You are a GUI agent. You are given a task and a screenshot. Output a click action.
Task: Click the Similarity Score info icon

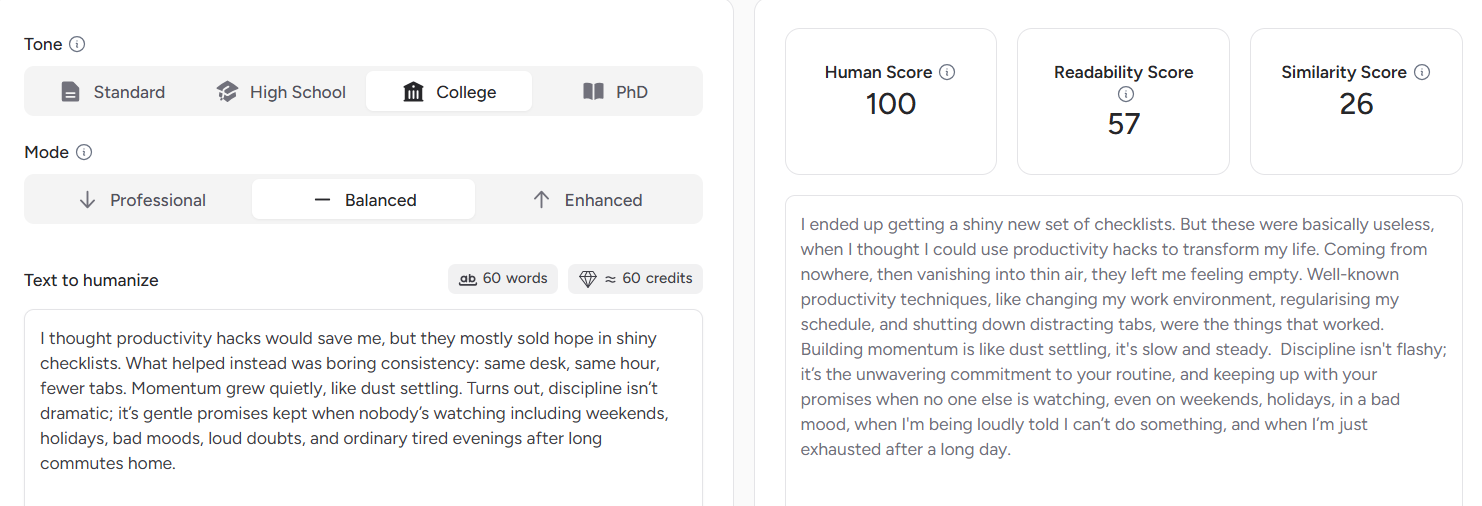click(1422, 72)
